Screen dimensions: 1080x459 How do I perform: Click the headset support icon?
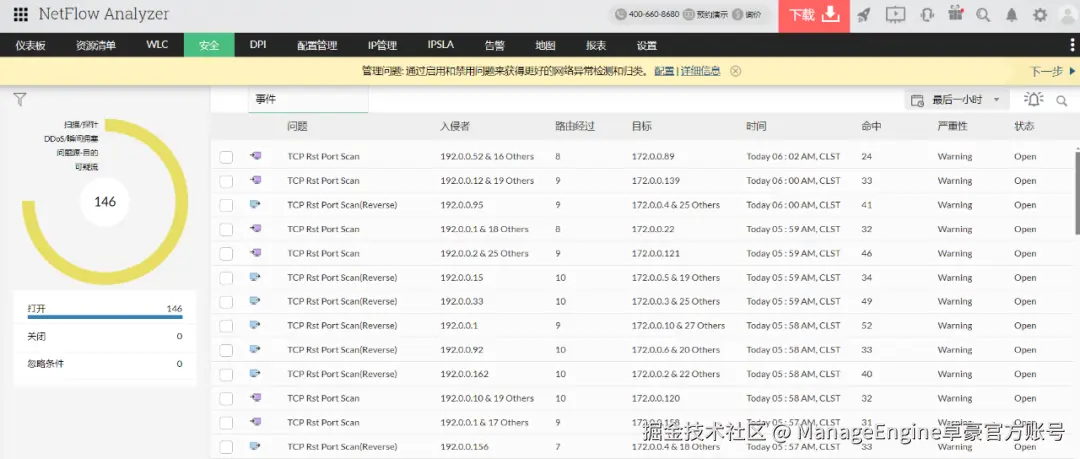pyautogui.click(x=926, y=14)
